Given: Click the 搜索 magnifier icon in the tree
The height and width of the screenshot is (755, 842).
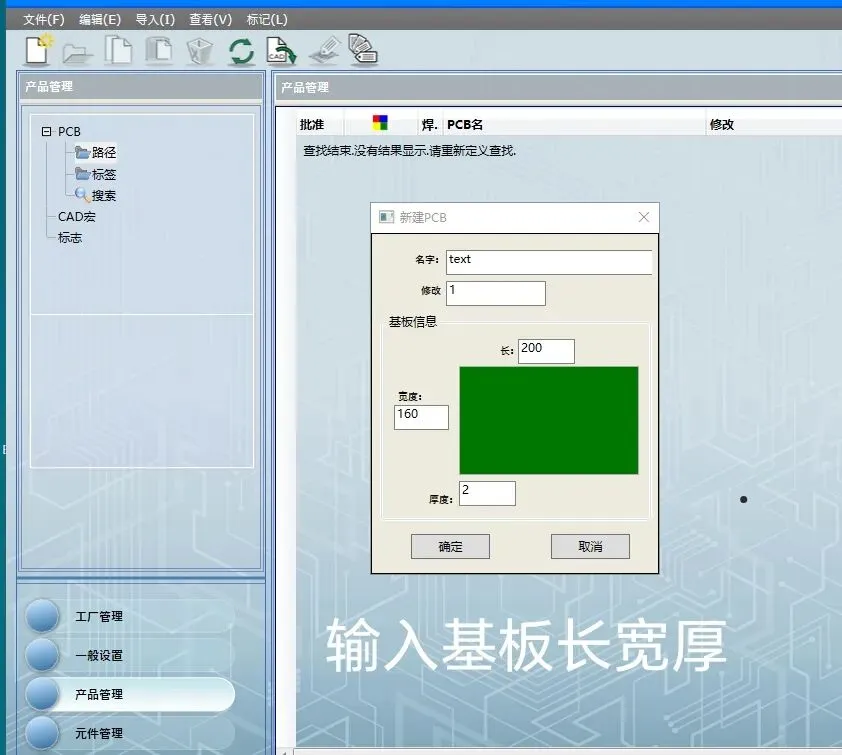Looking at the screenshot, I should 82,194.
